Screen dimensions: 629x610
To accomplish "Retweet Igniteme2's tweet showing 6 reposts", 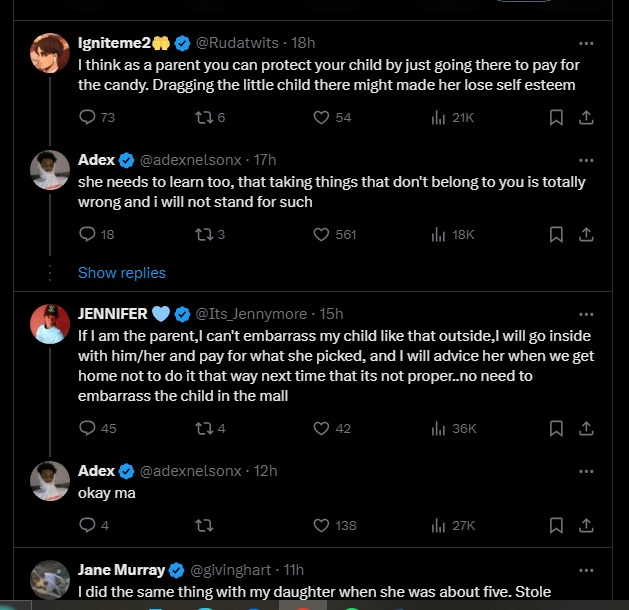I will (x=204, y=118).
